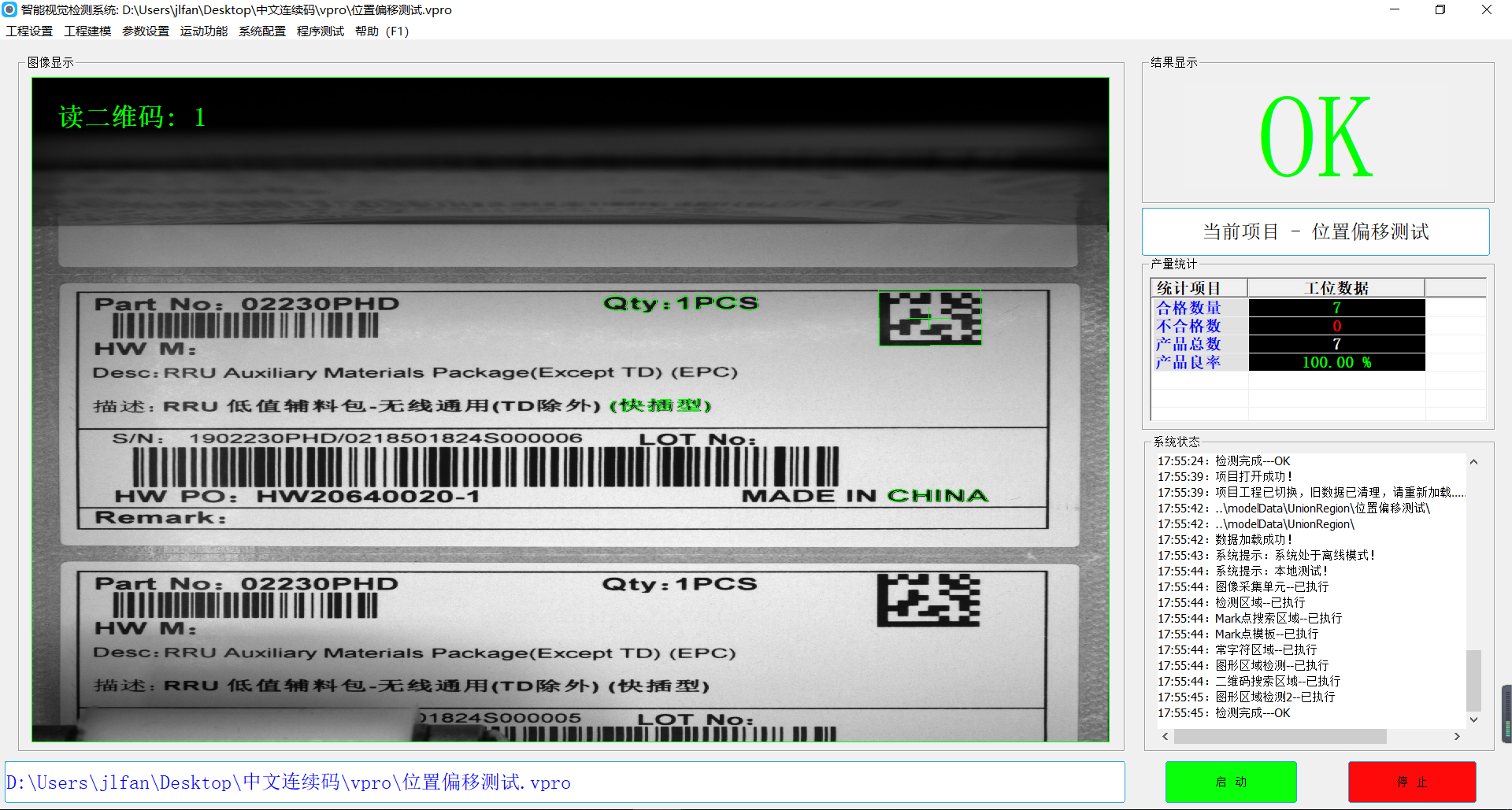Open the 帮助 (F1) menu

pos(382,31)
